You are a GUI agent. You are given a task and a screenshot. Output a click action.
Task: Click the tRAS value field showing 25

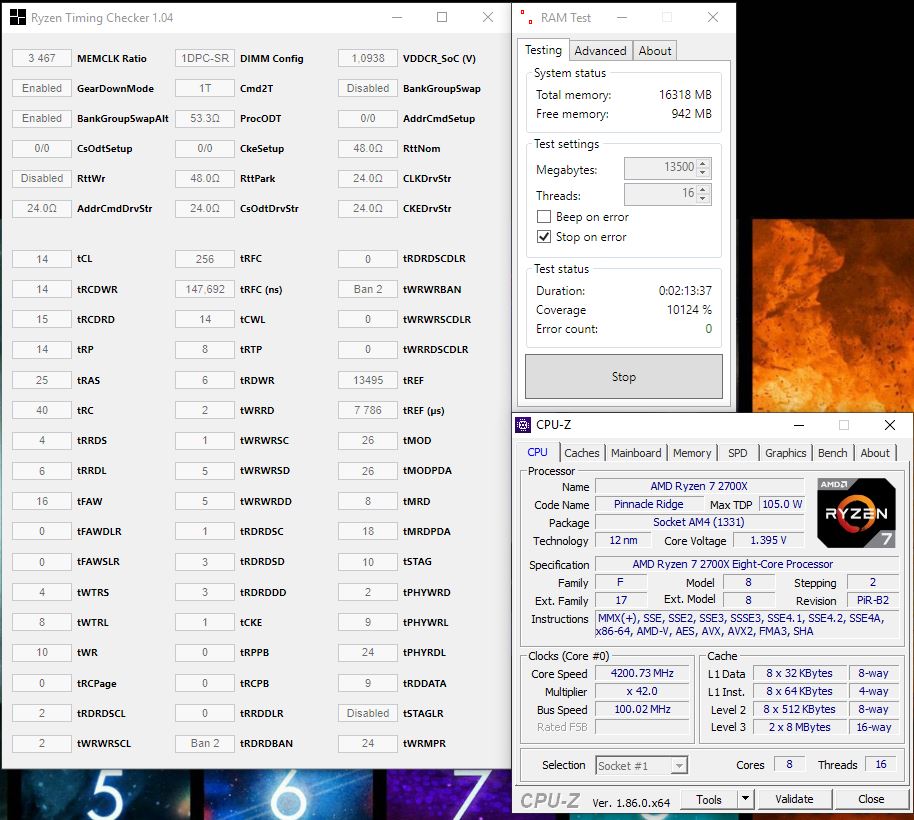pyautogui.click(x=42, y=380)
